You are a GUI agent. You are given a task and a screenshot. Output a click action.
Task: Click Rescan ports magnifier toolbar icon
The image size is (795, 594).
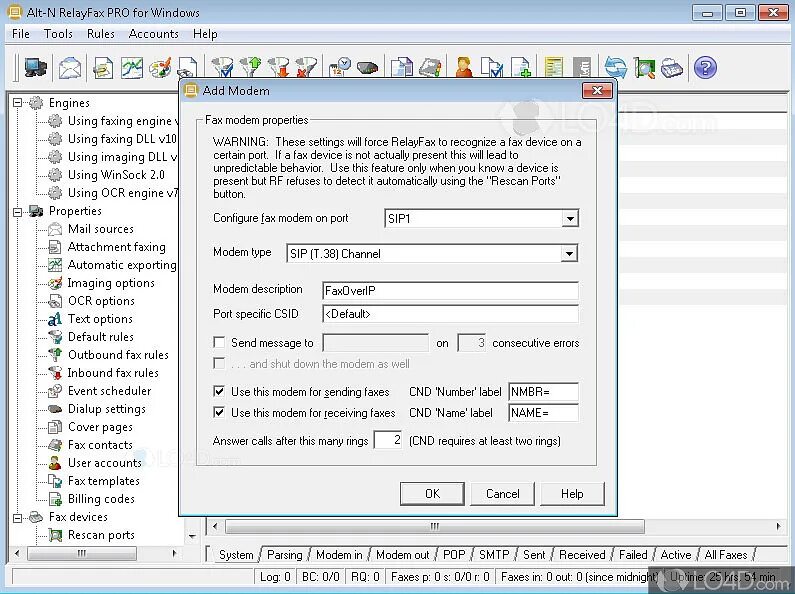point(644,67)
